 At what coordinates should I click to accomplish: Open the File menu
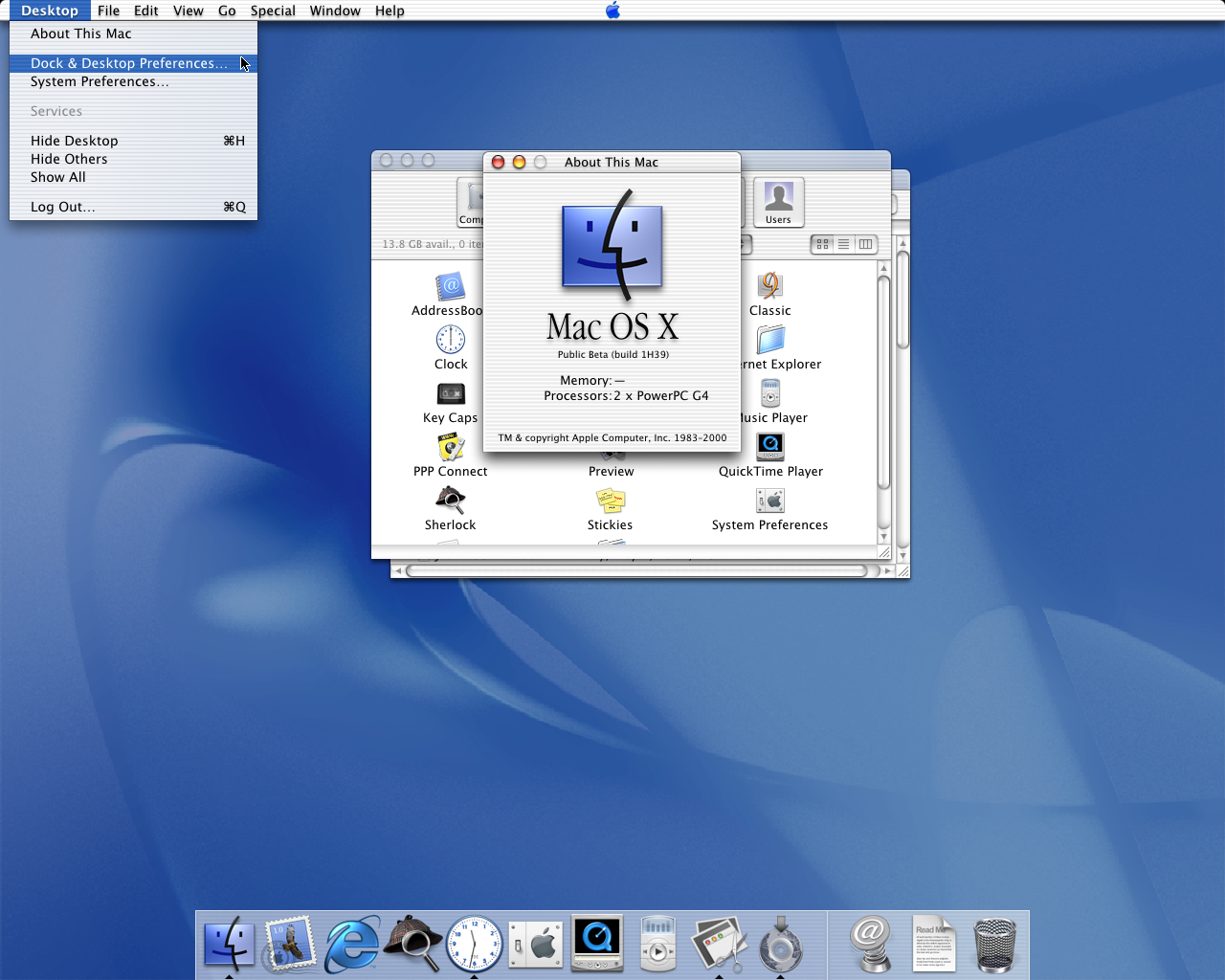click(x=108, y=11)
